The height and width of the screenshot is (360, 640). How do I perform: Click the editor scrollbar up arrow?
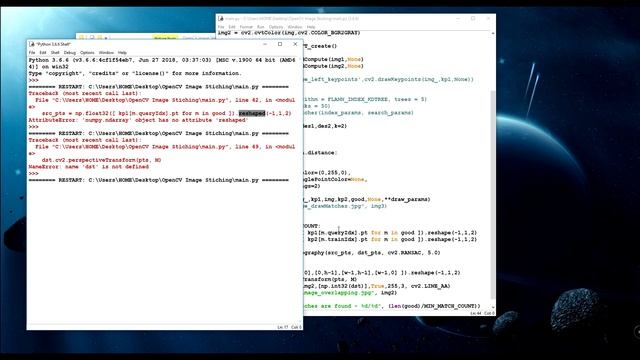click(x=493, y=33)
